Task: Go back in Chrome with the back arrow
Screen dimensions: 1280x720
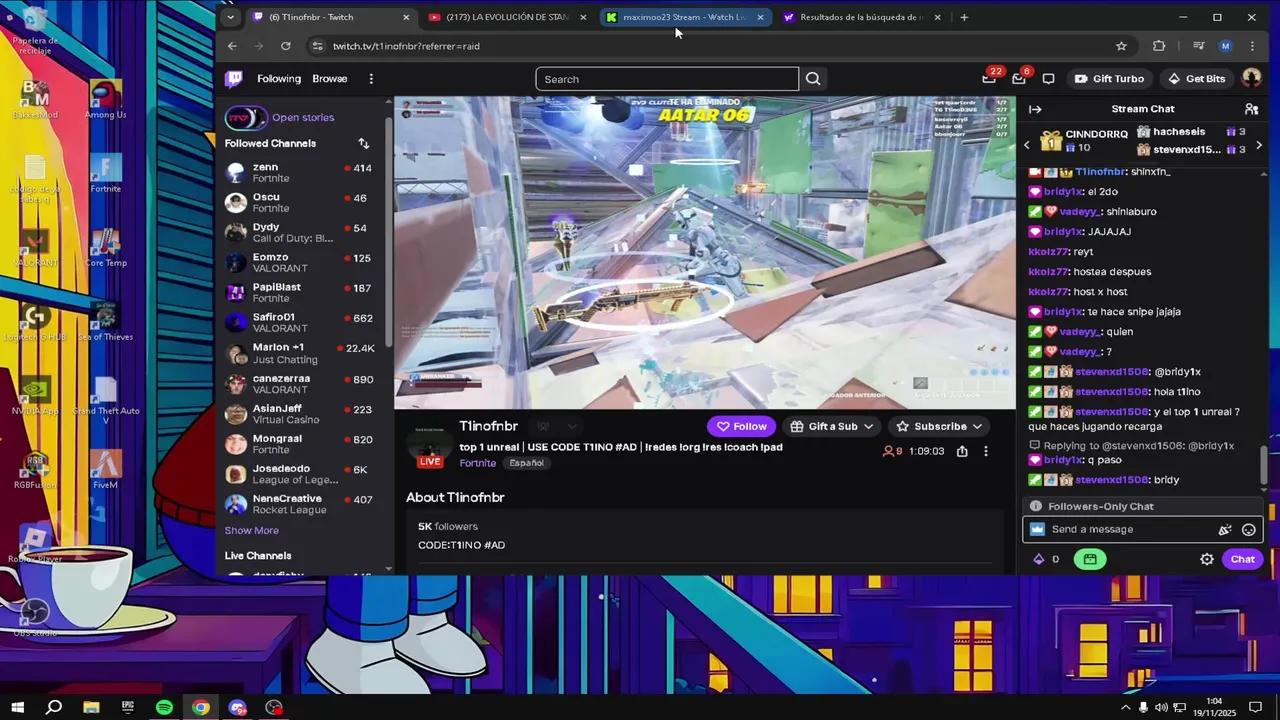Action: click(232, 46)
